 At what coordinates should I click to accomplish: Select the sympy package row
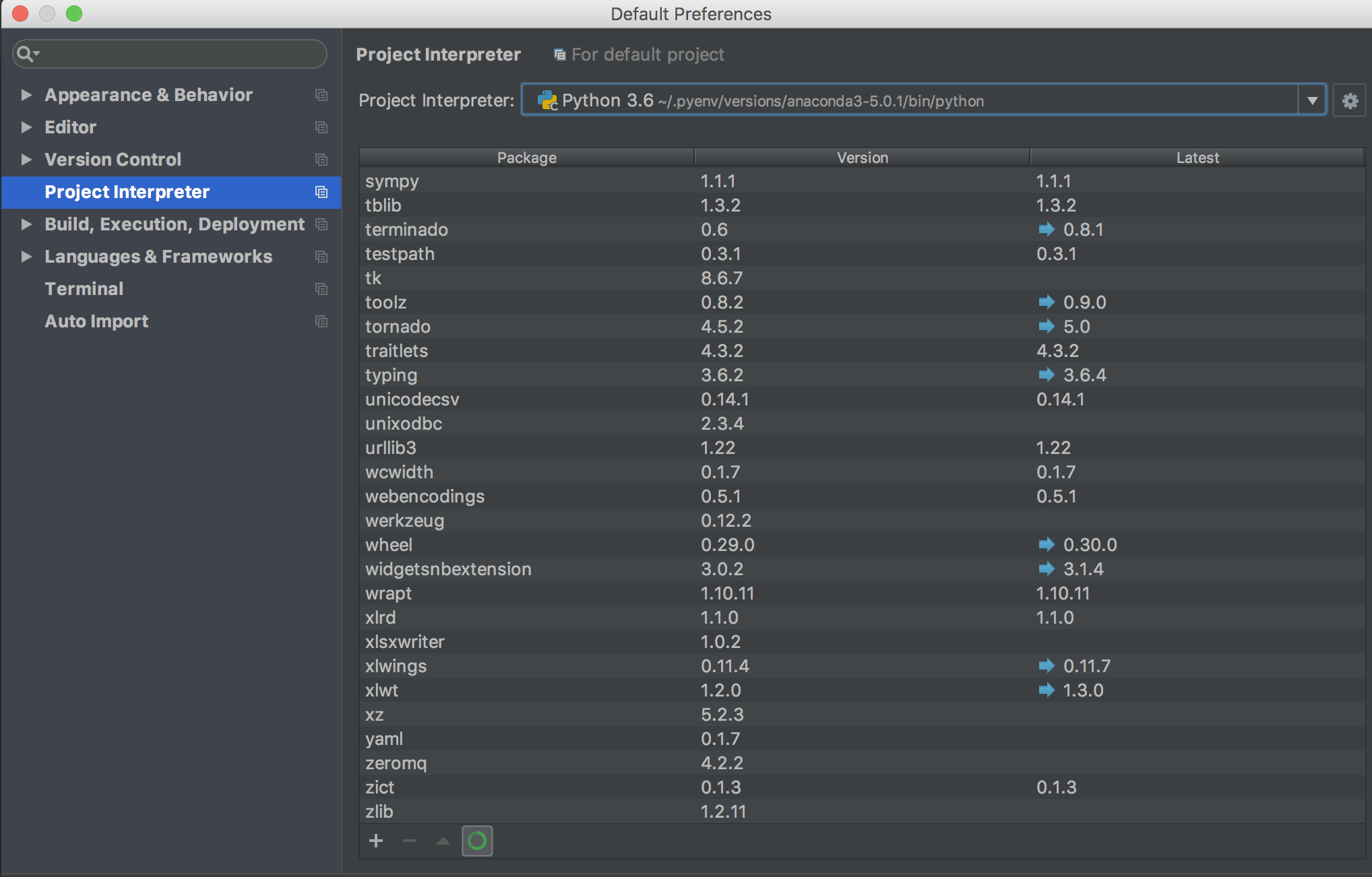pyautogui.click(x=392, y=181)
